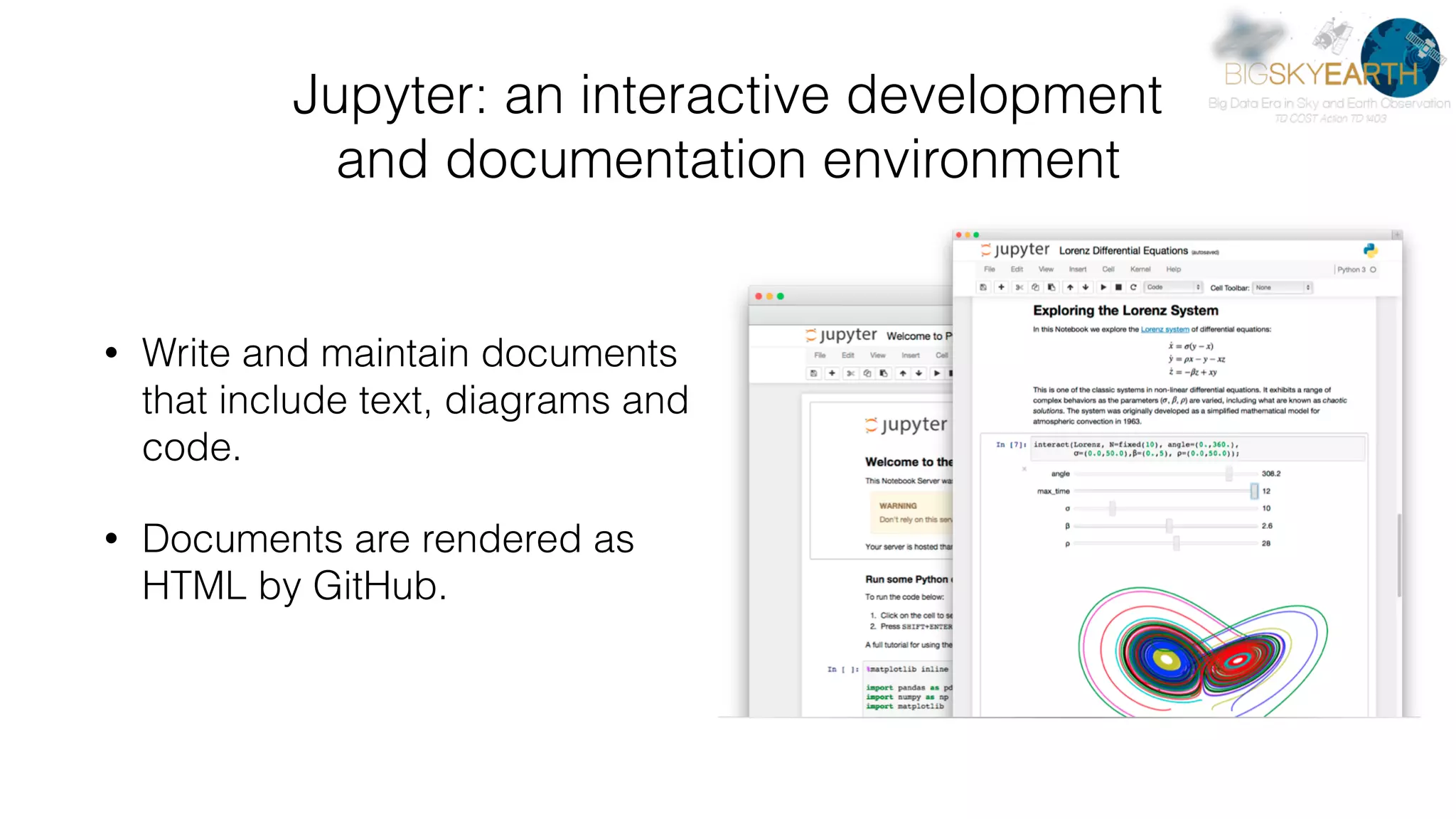Move cell down in the Welcome window
This screenshot has height=819, width=1456.
point(919,373)
